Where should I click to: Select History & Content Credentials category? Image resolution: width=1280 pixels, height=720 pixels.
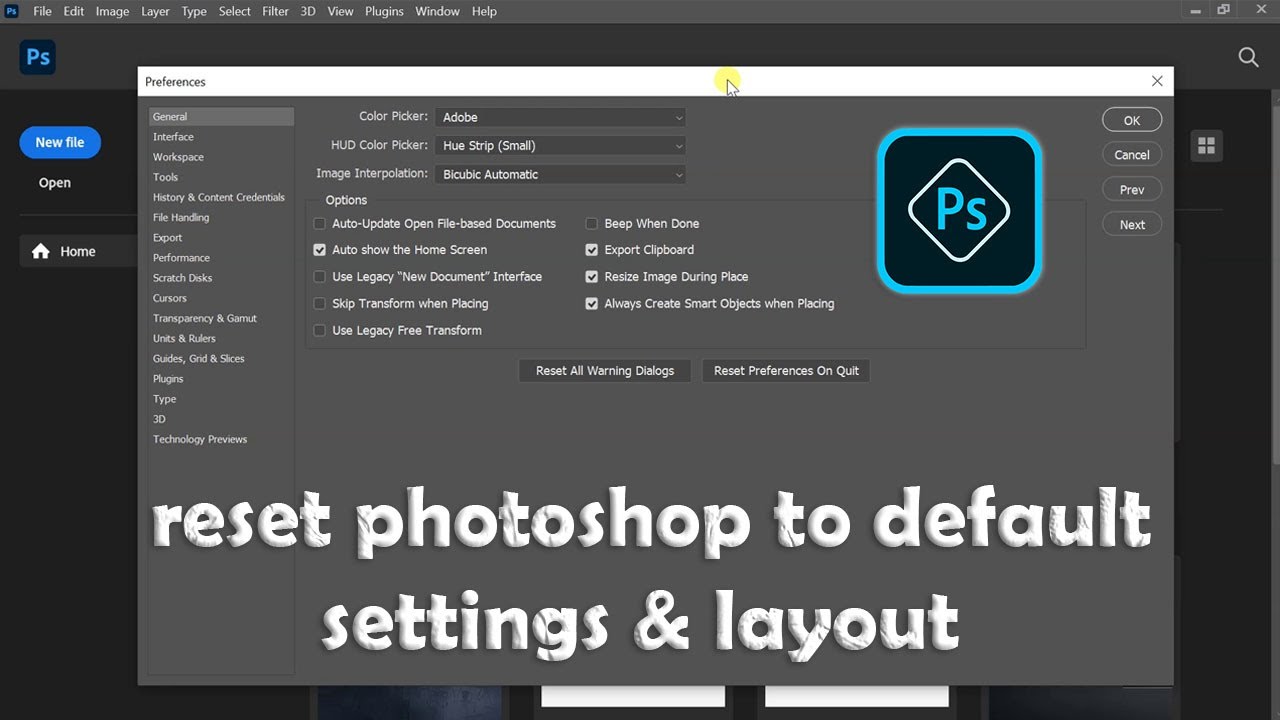(221, 197)
